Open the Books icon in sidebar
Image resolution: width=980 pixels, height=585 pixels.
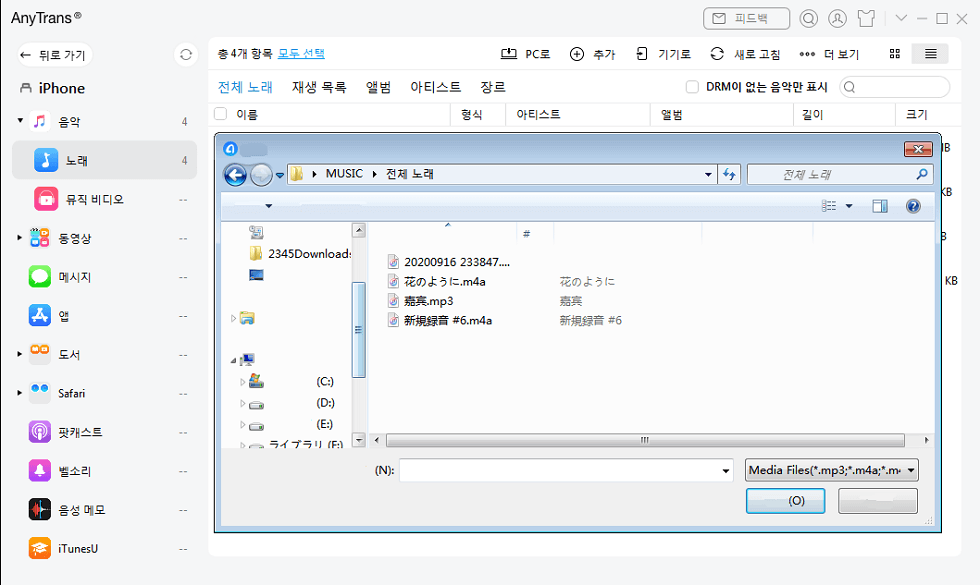click(40, 354)
